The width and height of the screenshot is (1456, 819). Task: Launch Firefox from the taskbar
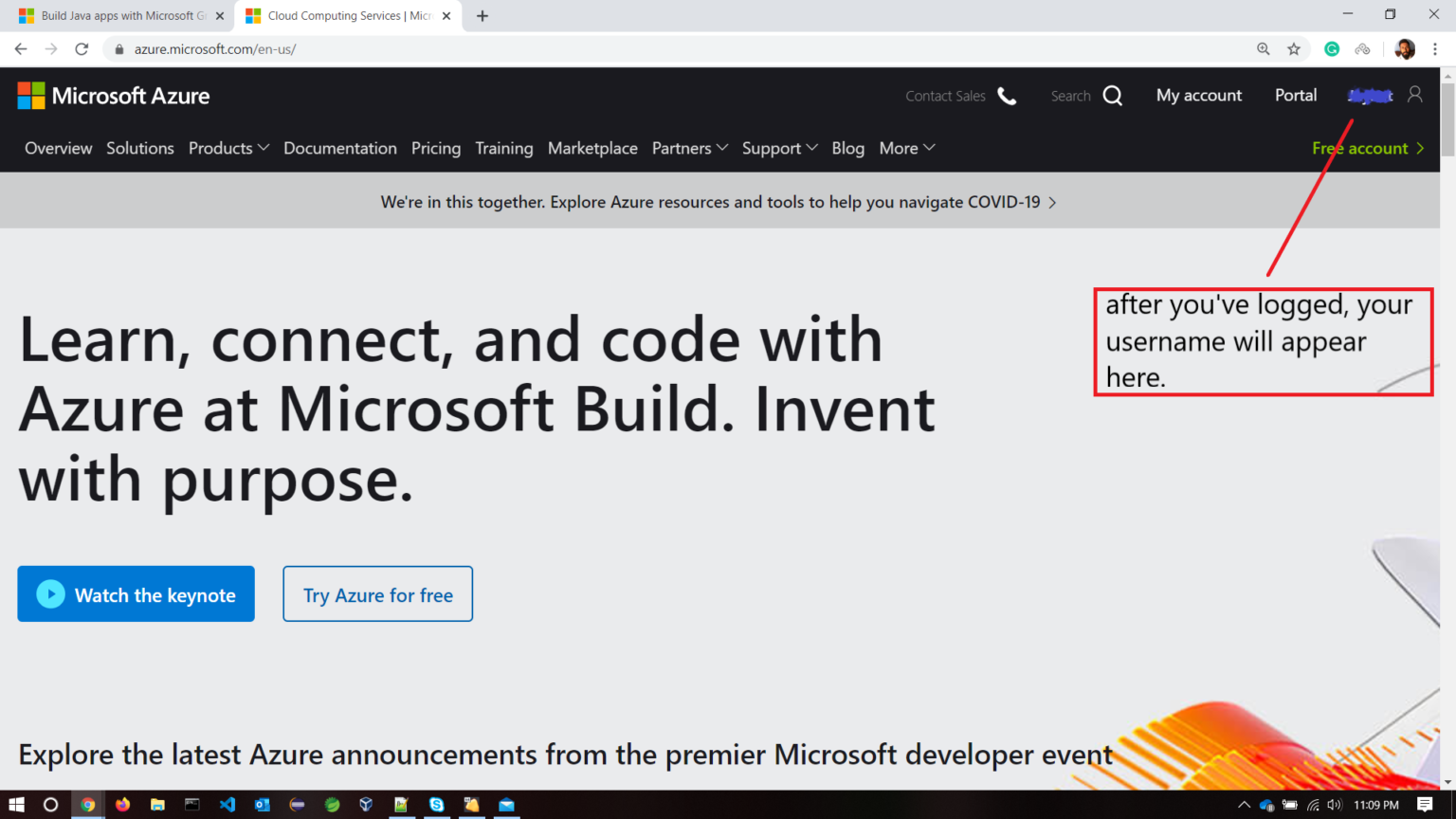point(122,805)
